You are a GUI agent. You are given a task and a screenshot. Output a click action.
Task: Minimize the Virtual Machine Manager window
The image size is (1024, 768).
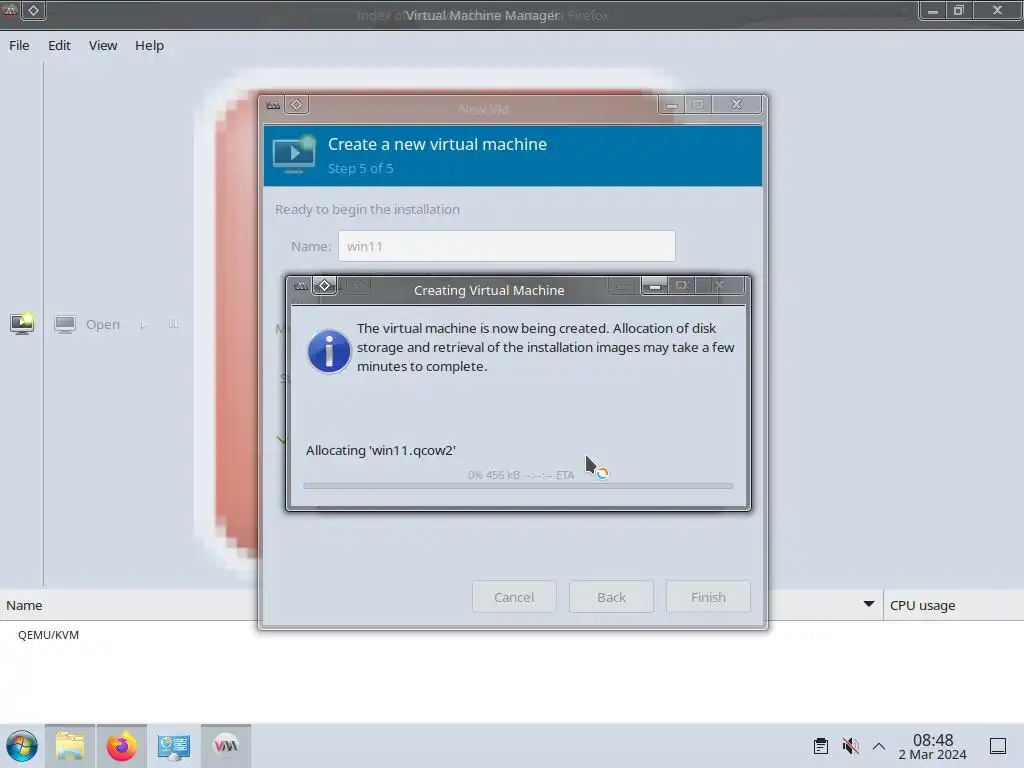point(933,10)
